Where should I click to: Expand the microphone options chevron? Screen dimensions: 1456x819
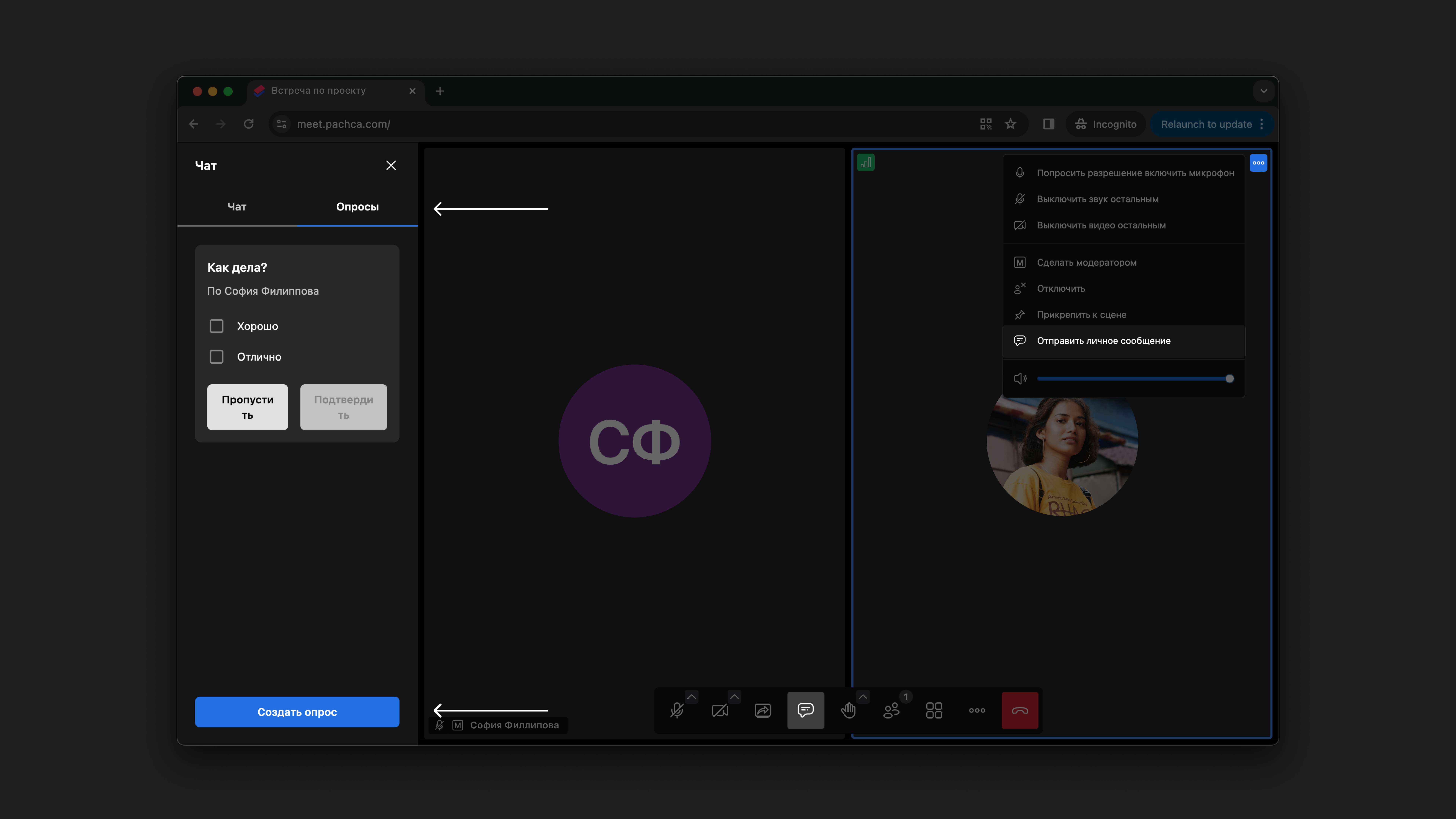pyautogui.click(x=691, y=697)
